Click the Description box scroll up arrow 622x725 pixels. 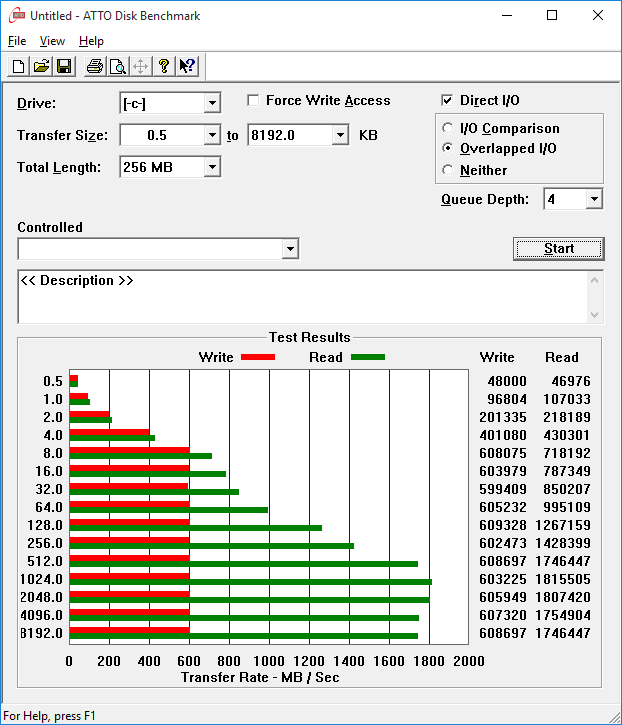point(595,280)
